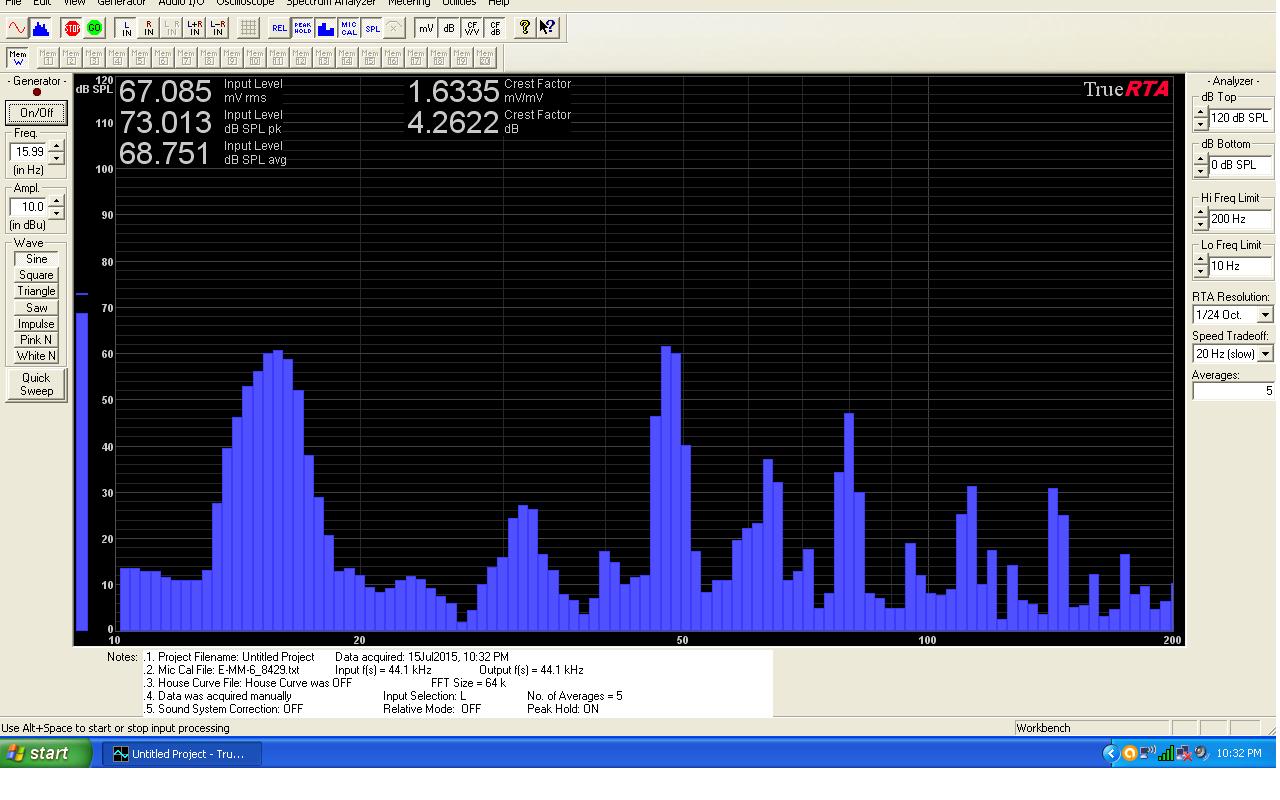The width and height of the screenshot is (1280, 800).
Task: Open the Help menu
Action: tap(499, 3)
